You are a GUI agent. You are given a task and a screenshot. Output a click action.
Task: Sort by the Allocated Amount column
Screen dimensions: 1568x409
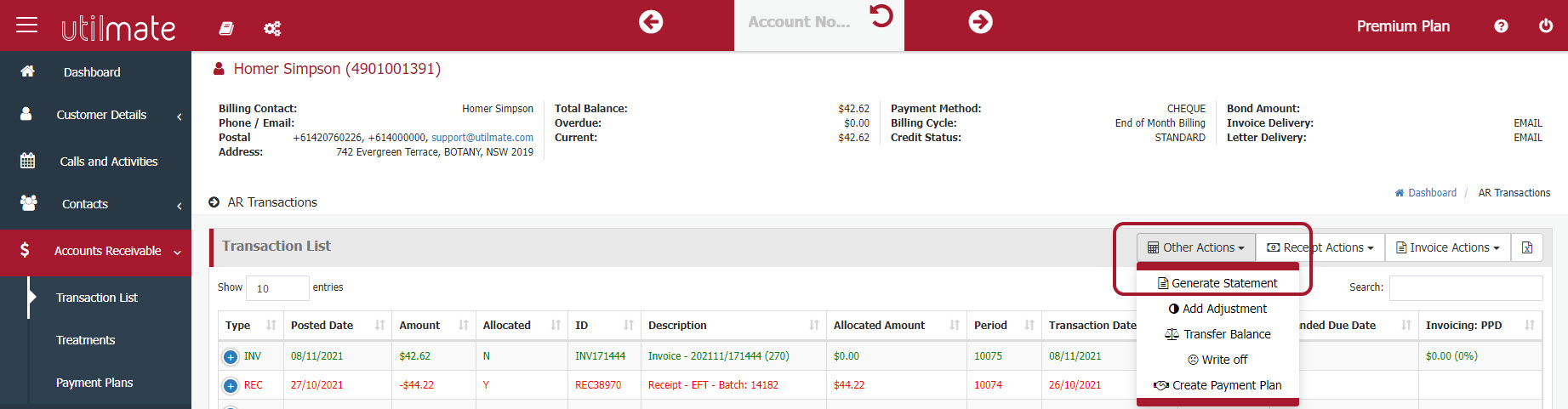897,325
